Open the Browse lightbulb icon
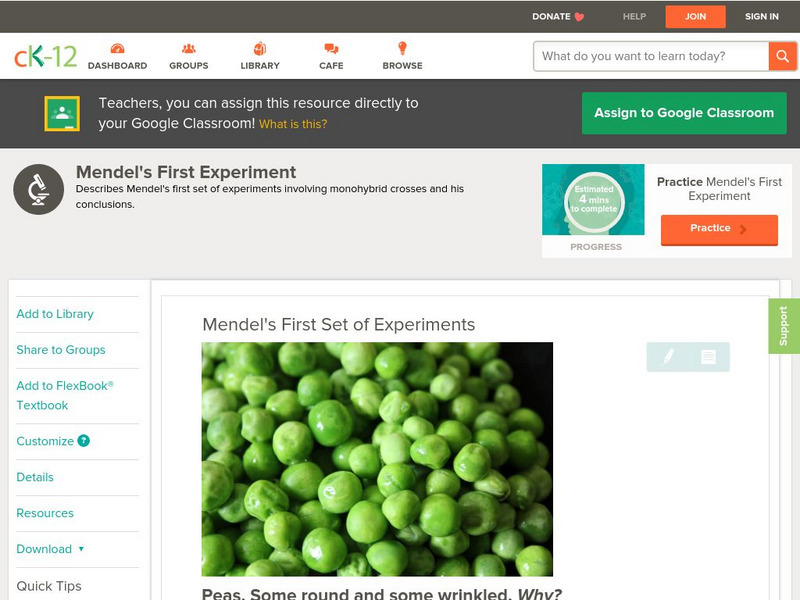Screen dimensions: 800x600 (x=403, y=48)
